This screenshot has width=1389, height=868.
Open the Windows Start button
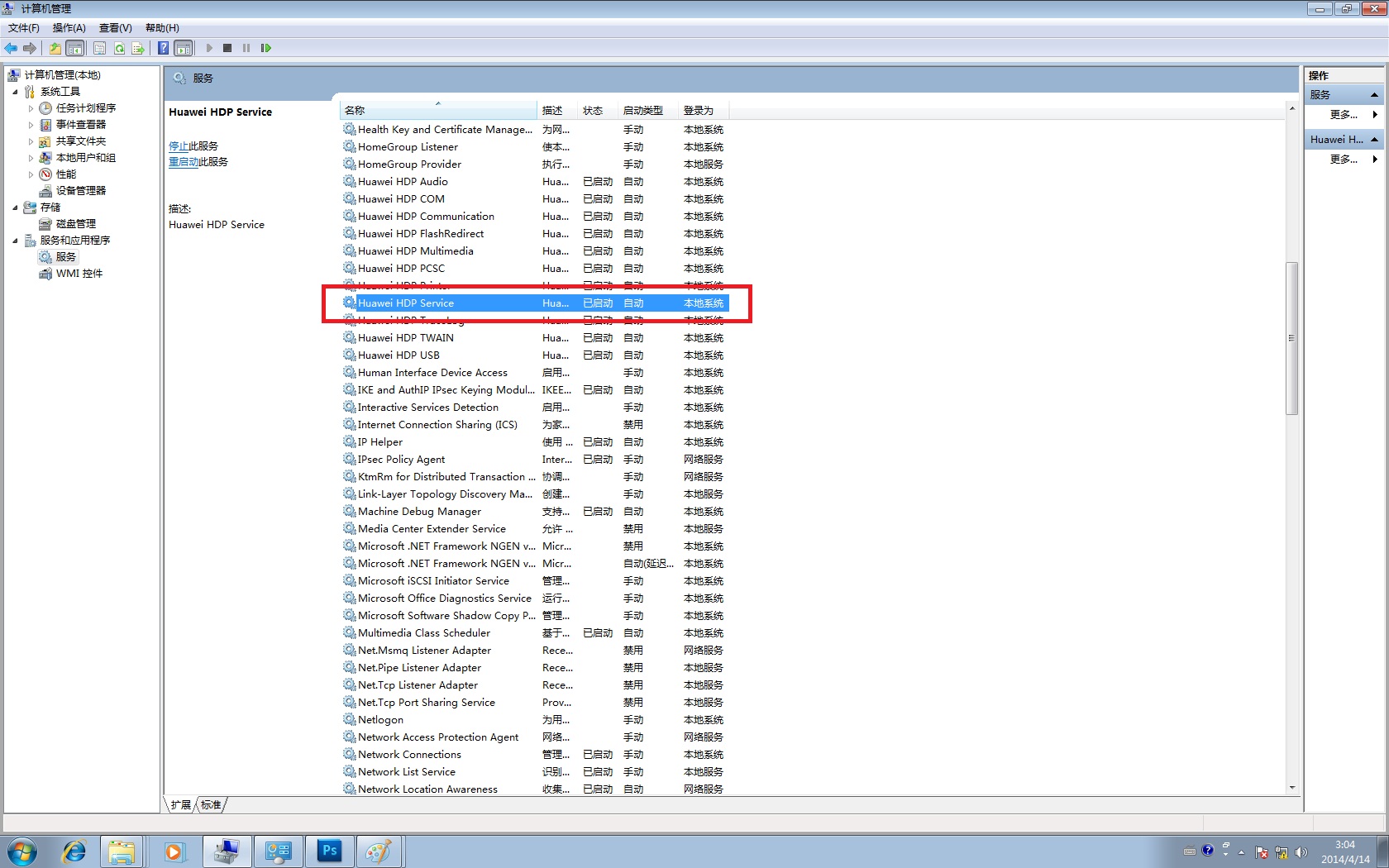pyautogui.click(x=21, y=851)
